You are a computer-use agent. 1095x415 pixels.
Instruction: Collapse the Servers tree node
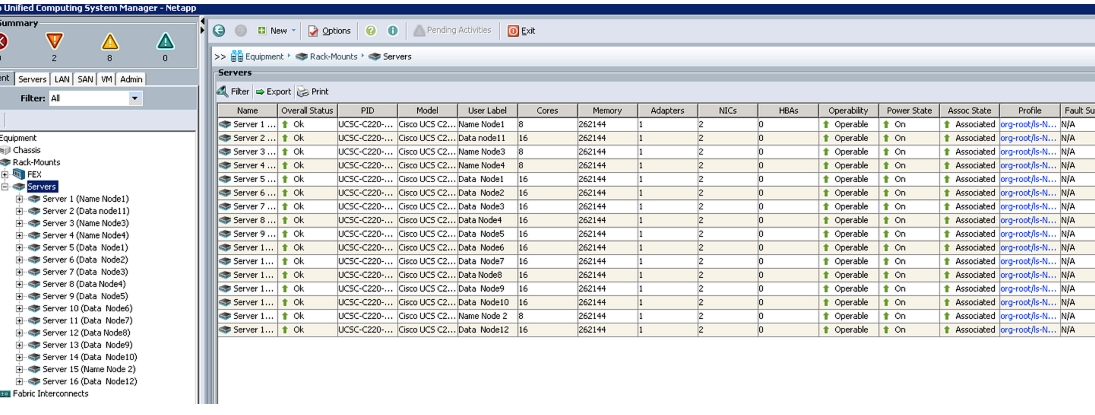6,187
